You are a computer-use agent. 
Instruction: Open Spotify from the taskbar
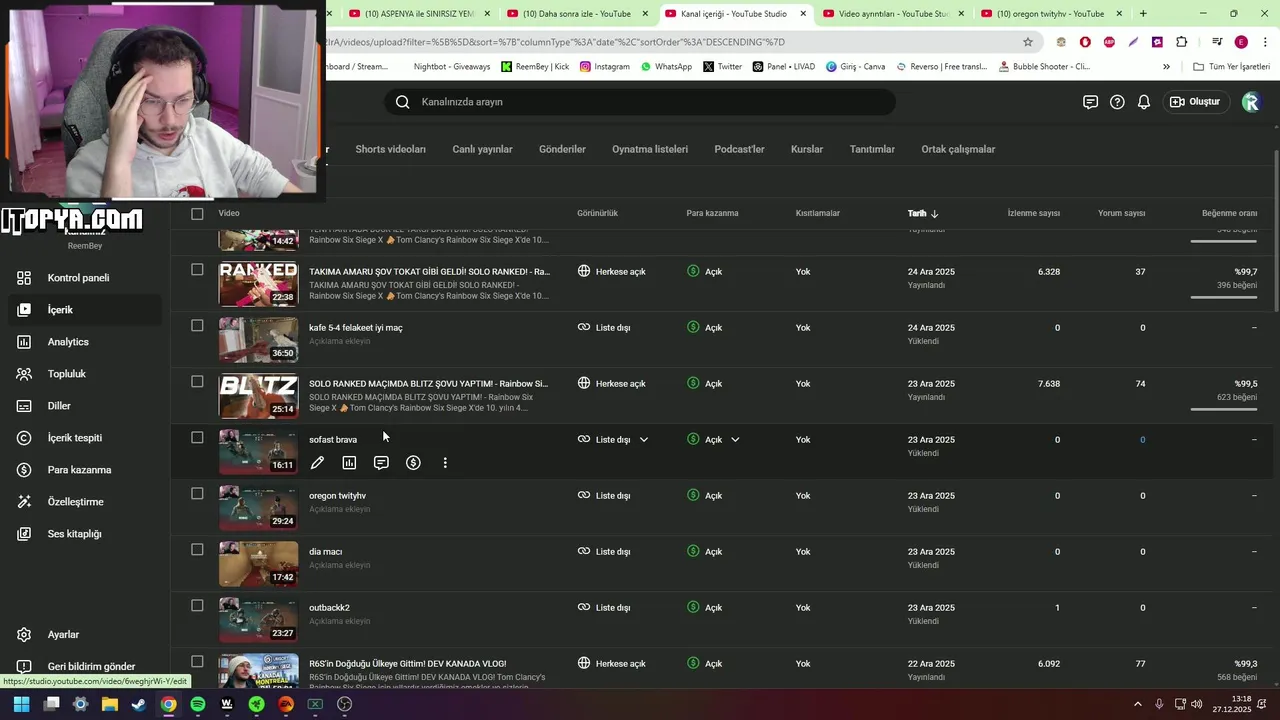click(x=198, y=704)
